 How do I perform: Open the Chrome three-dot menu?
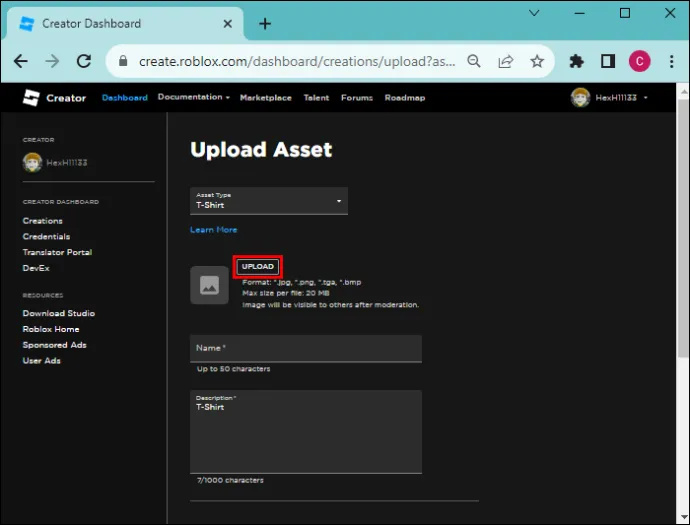[x=672, y=61]
